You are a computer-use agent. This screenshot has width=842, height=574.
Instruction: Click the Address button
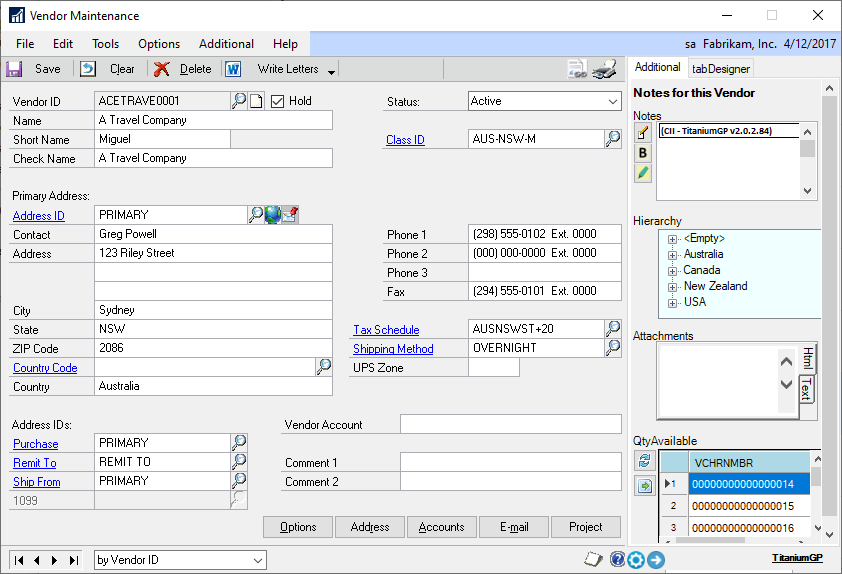[370, 527]
